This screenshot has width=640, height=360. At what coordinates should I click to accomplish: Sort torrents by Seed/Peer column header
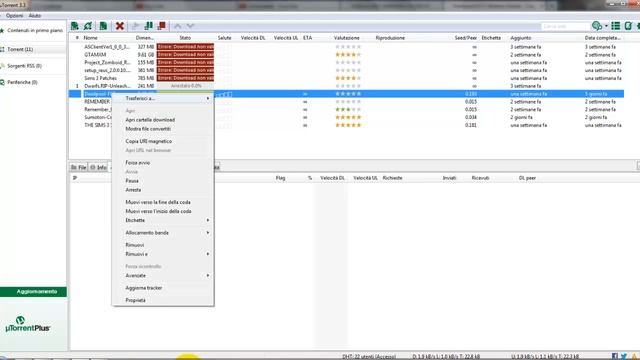[465, 38]
